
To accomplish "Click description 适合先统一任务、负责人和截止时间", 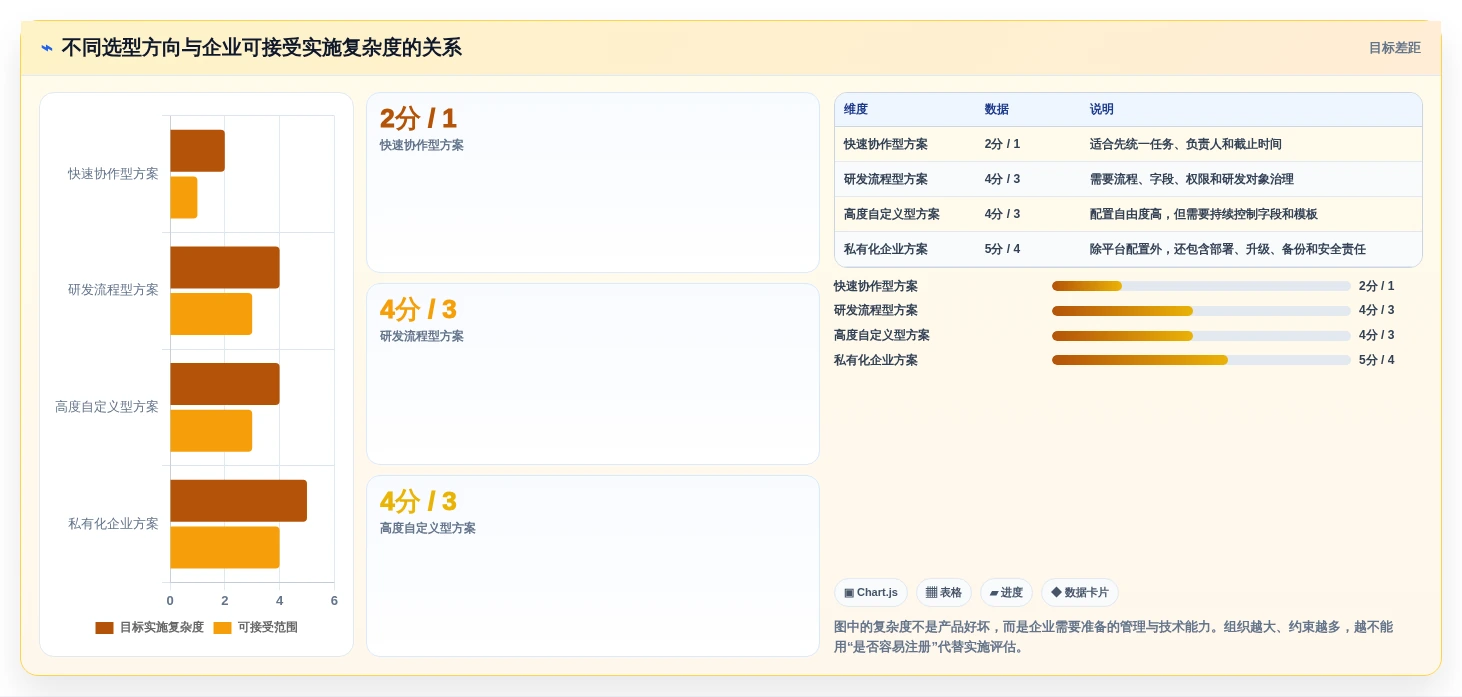I will tap(1186, 144).
